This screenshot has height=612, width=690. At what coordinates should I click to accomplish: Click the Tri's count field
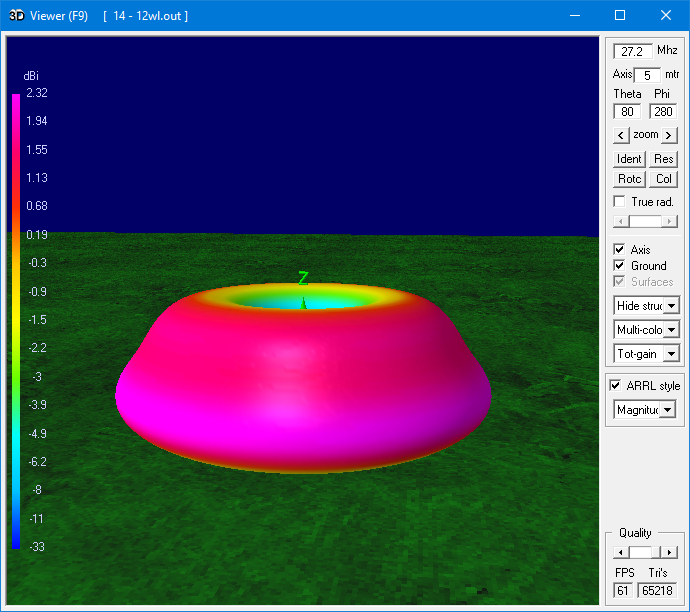tap(657, 590)
